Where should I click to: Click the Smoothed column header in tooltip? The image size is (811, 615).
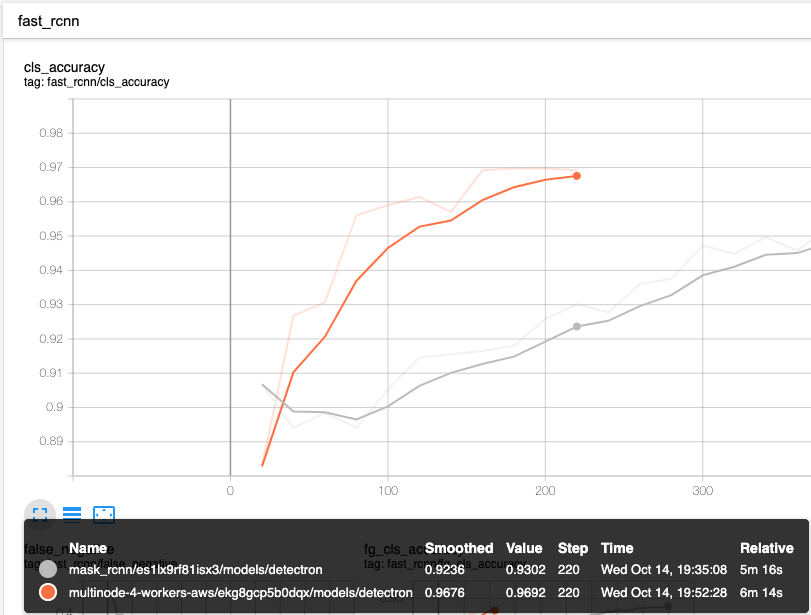[459, 548]
